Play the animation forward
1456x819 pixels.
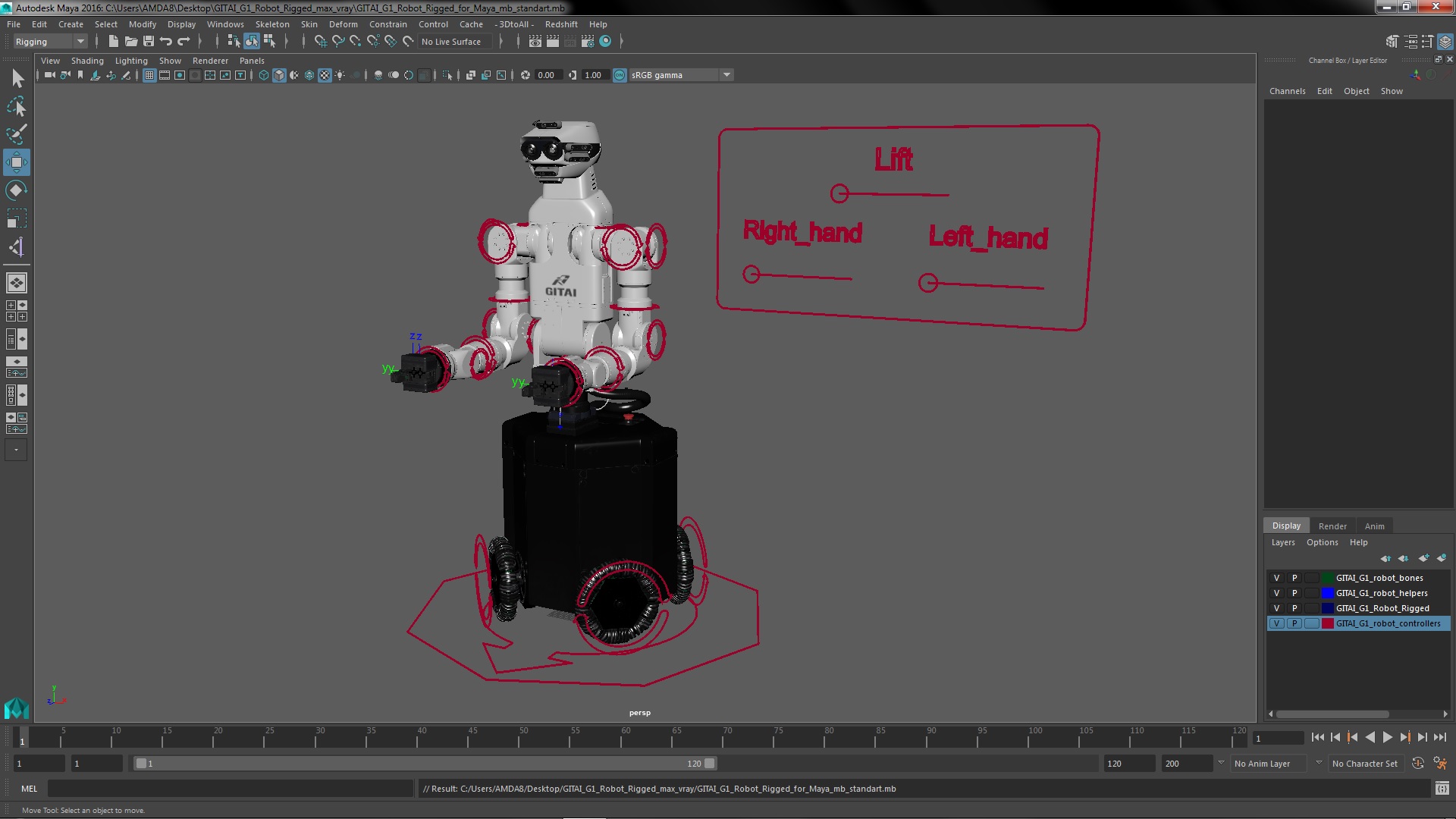pos(1387,737)
